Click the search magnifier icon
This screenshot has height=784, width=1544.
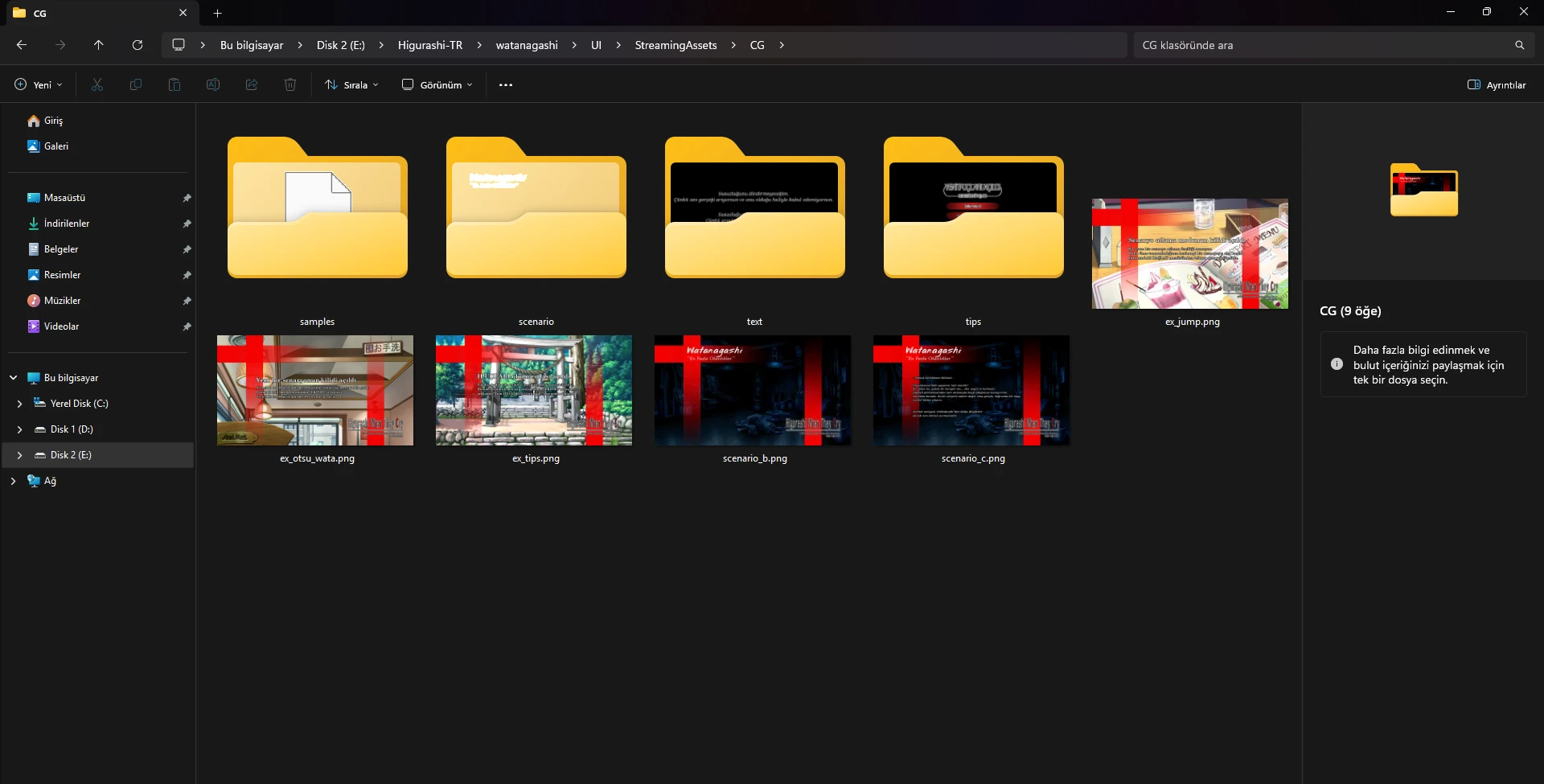(x=1519, y=45)
